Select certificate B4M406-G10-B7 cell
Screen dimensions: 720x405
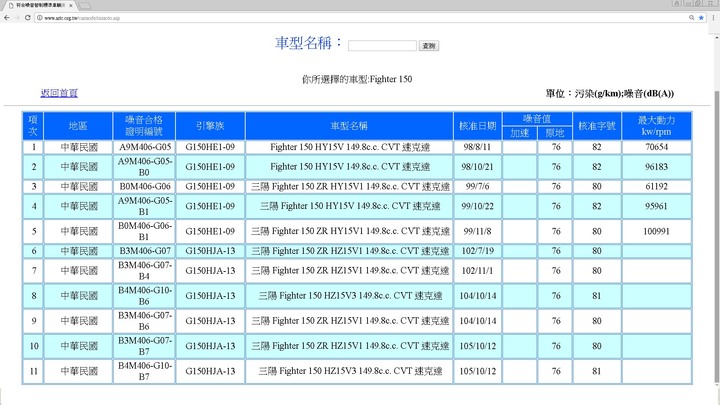(x=145, y=371)
